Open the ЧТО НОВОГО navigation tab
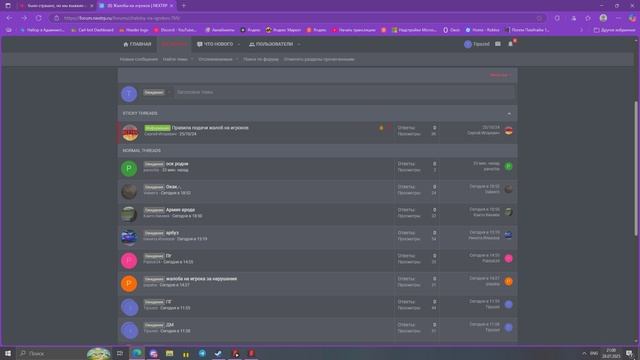640x360 pixels. (215, 44)
